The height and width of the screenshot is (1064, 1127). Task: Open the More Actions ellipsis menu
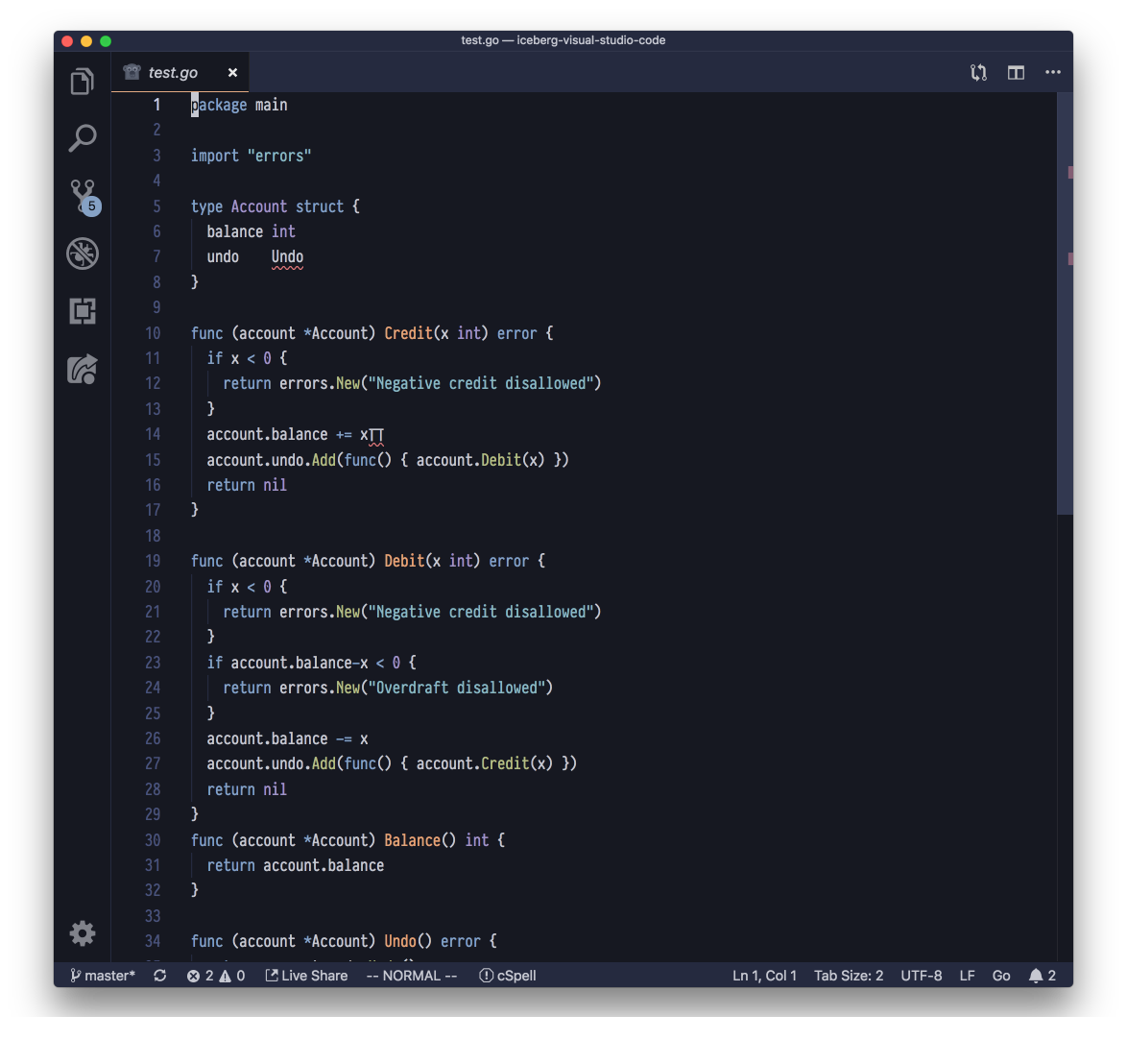tap(1053, 72)
